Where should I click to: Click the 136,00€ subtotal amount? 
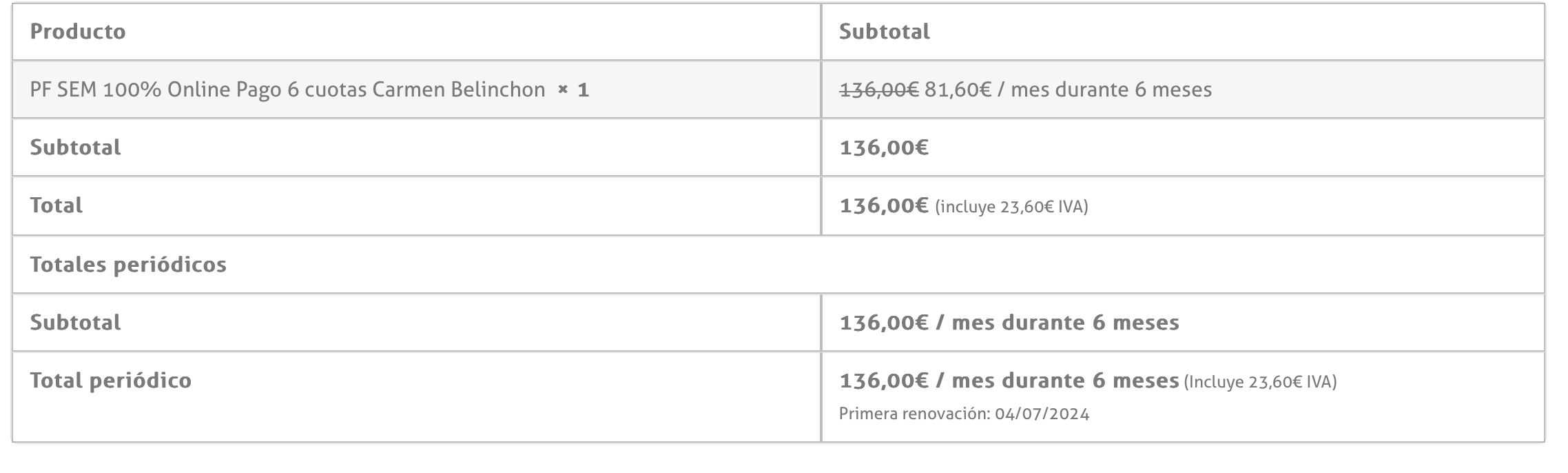(885, 148)
